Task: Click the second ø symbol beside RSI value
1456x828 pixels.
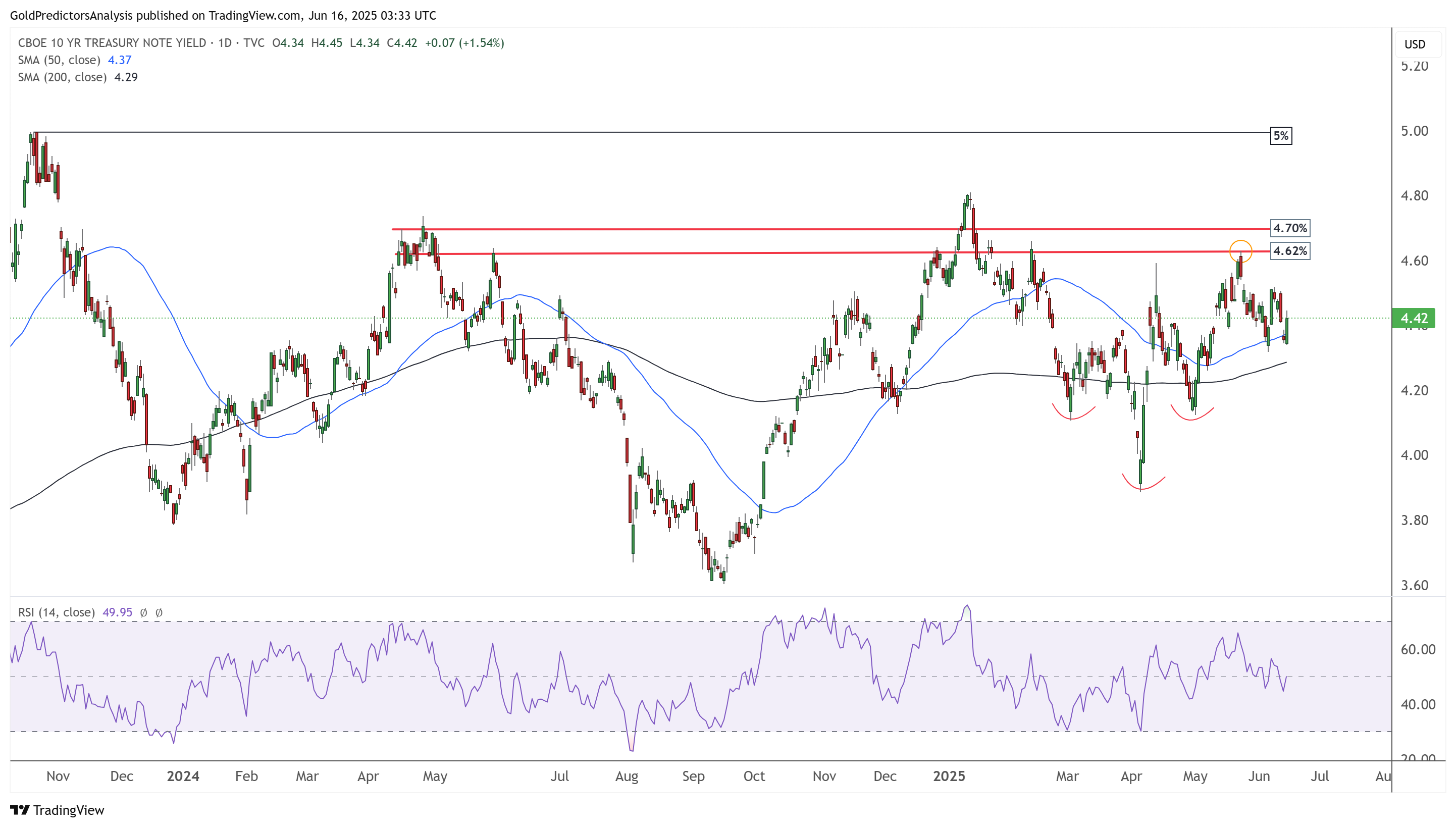Action: [159, 612]
